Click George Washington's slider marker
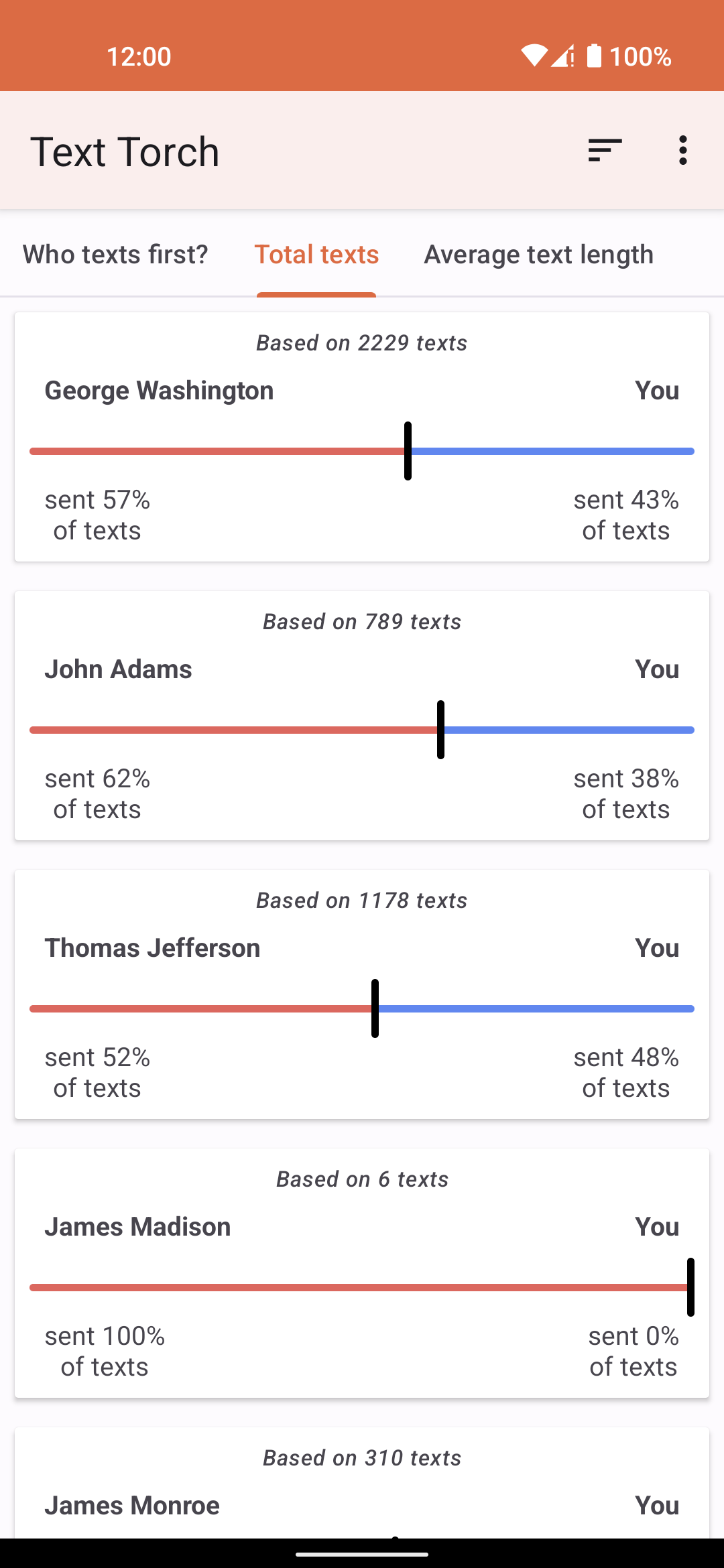This screenshot has height=1568, width=724. click(x=408, y=451)
